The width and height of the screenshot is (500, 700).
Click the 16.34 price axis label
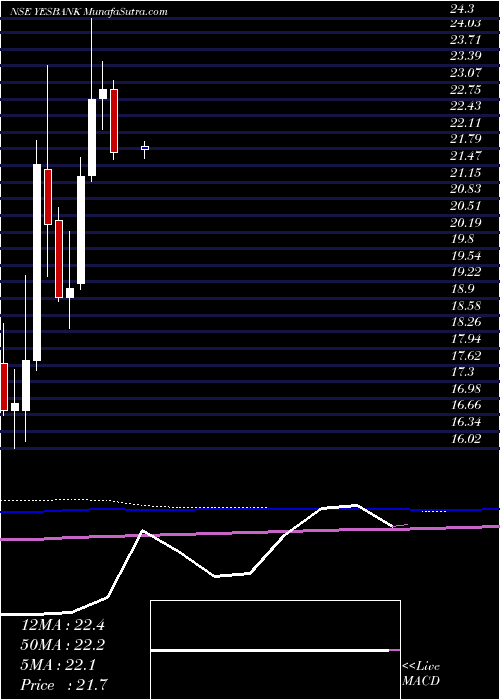click(466, 422)
